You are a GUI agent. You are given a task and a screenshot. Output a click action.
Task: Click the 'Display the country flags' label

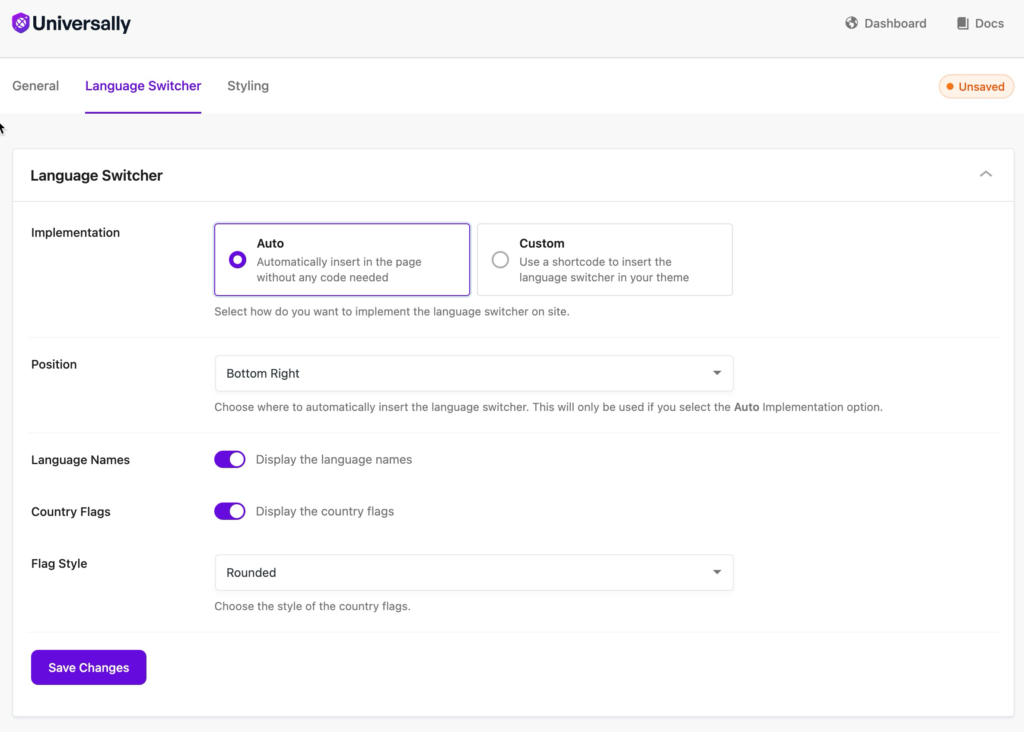[x=325, y=511]
